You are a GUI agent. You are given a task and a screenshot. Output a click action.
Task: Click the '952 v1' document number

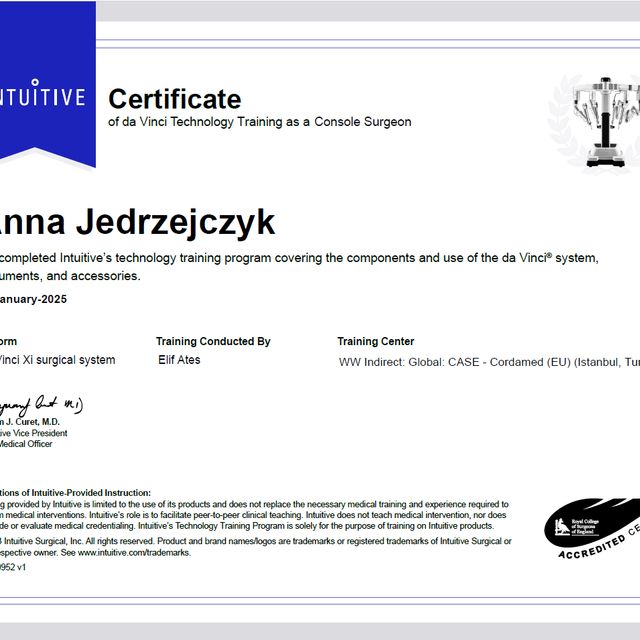pos(13,567)
